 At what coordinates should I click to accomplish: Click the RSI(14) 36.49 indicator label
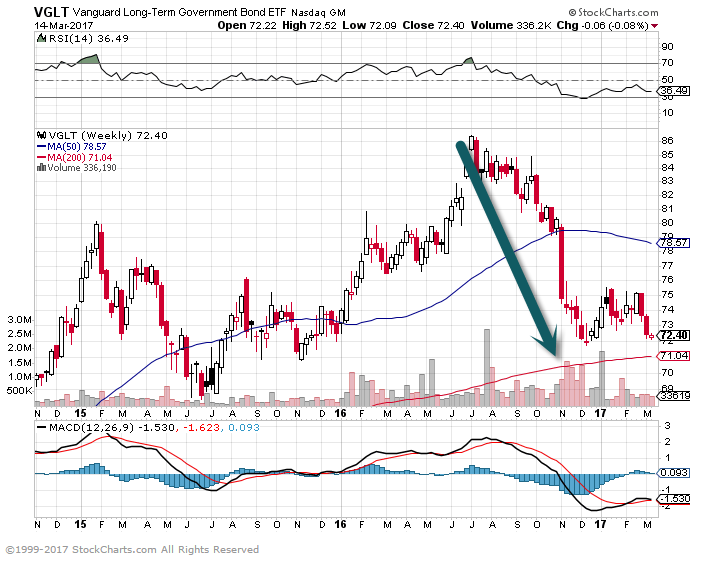pos(89,39)
